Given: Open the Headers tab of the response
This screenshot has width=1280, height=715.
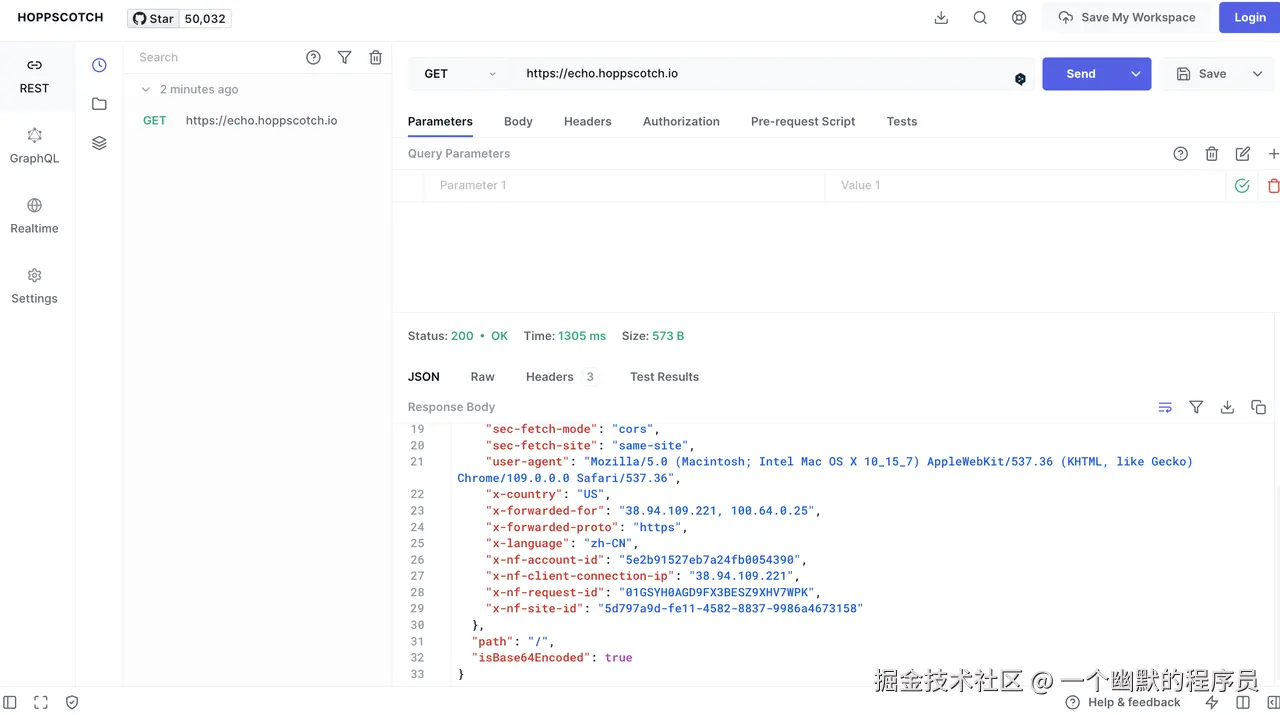Looking at the screenshot, I should click(549, 377).
